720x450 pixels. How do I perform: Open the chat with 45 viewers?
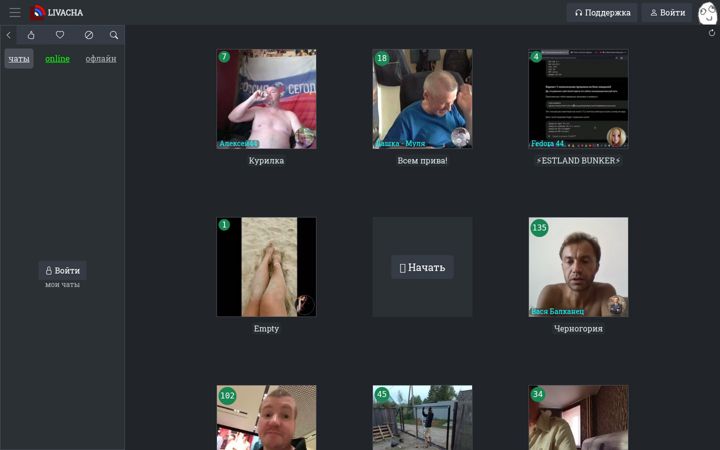422,417
